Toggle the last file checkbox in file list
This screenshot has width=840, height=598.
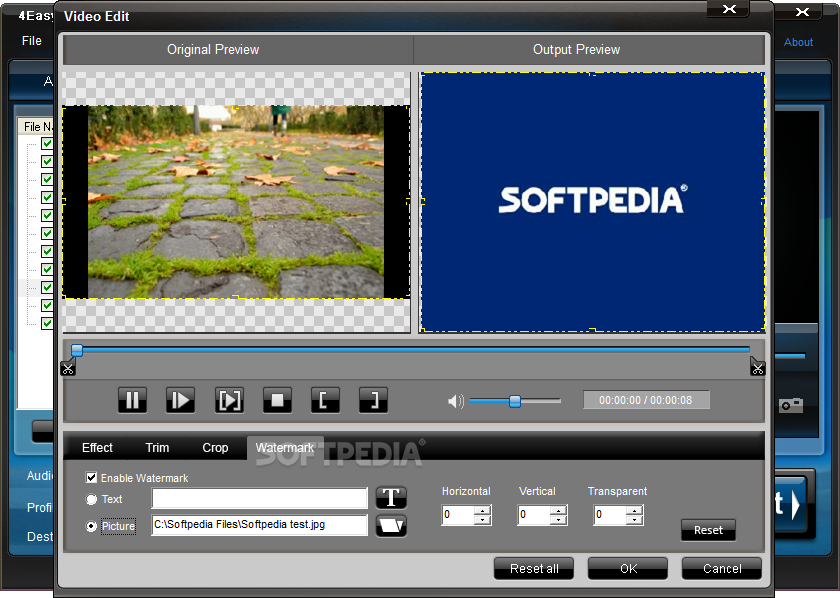[47, 323]
